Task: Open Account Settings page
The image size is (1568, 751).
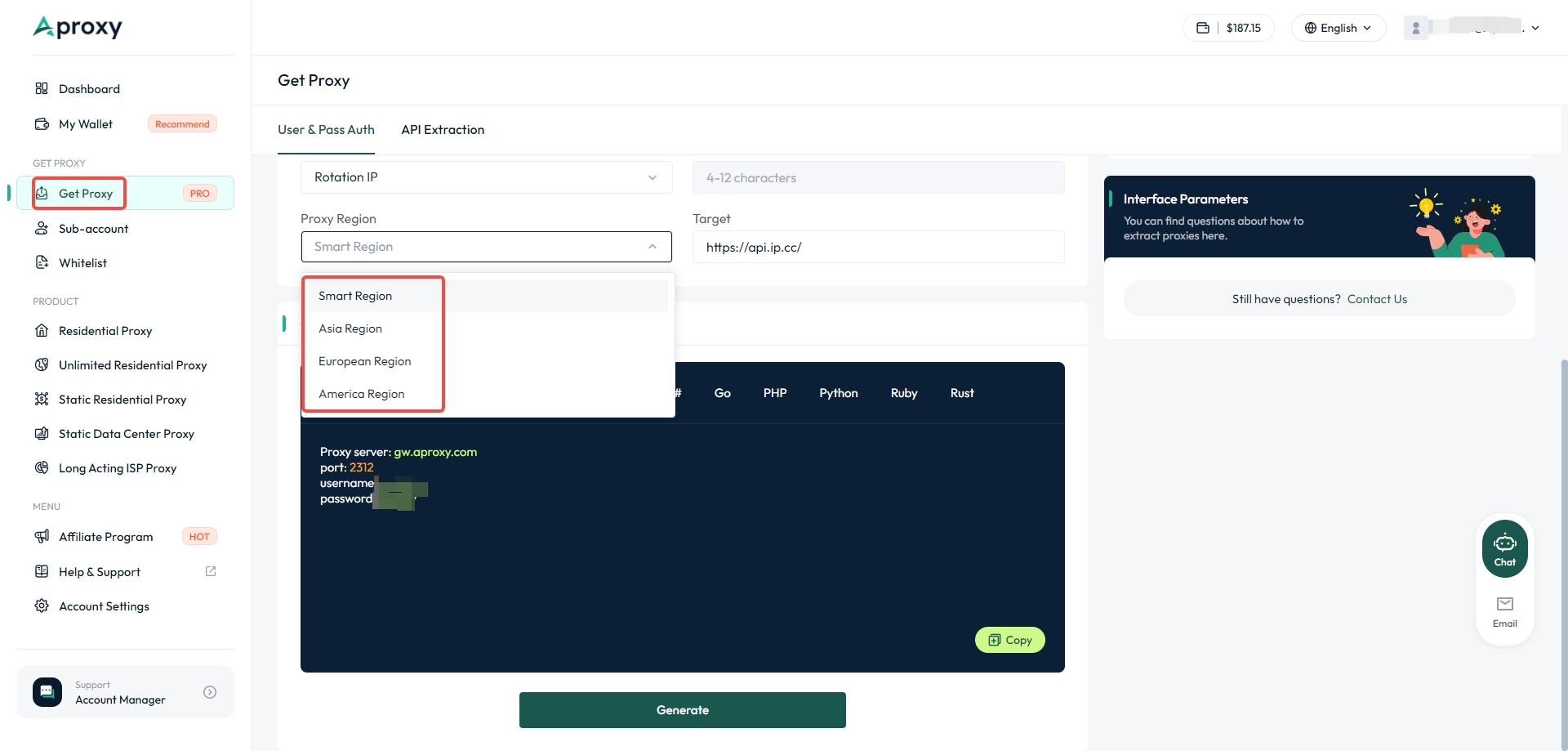Action: [104, 606]
